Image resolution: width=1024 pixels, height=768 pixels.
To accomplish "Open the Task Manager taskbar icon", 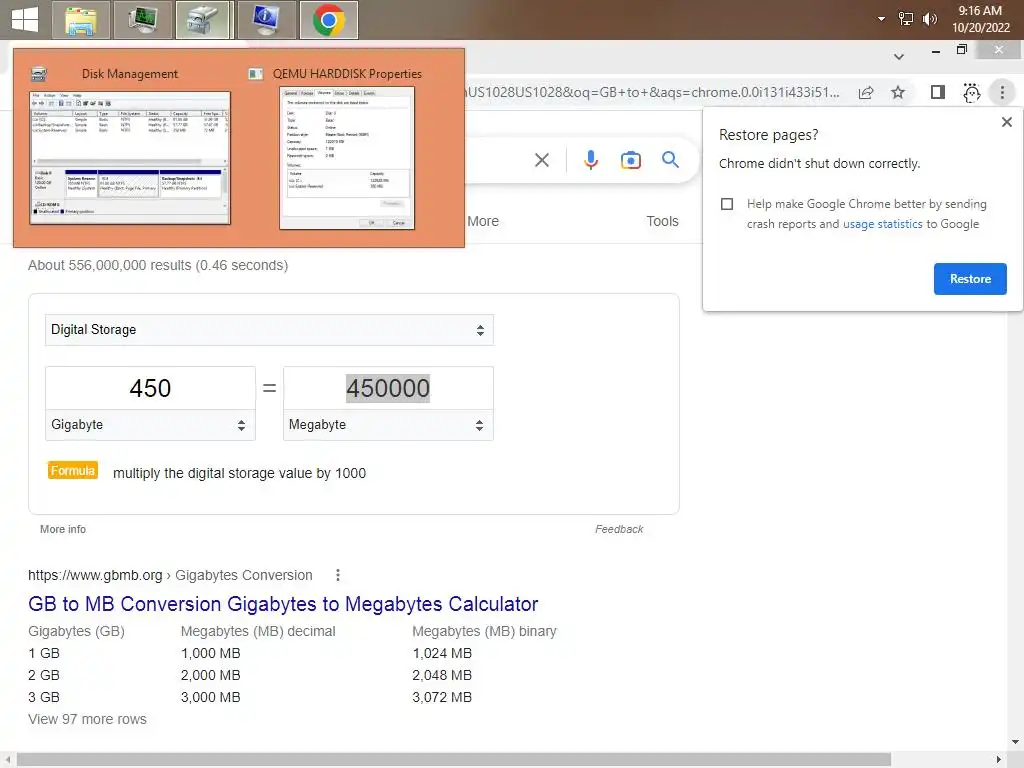I will pos(142,20).
